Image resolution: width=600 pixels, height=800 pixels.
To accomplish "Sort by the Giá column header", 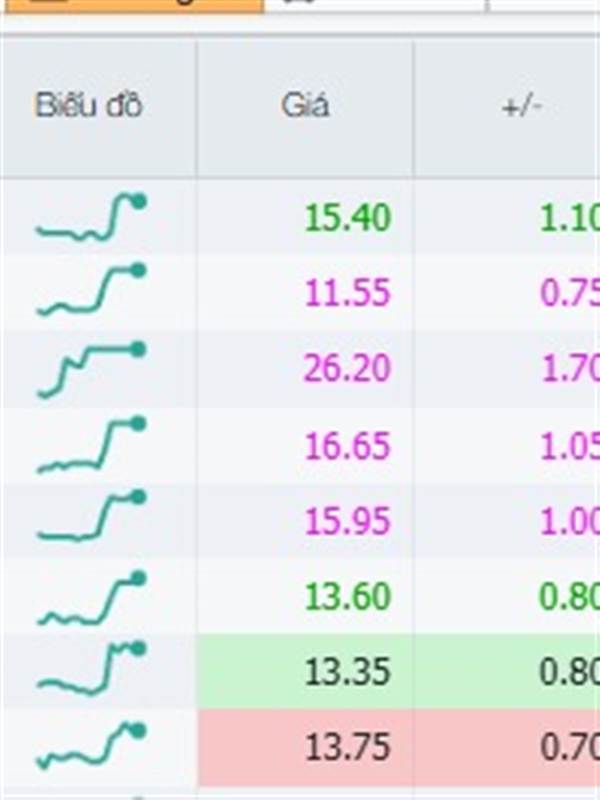I will tap(305, 106).
